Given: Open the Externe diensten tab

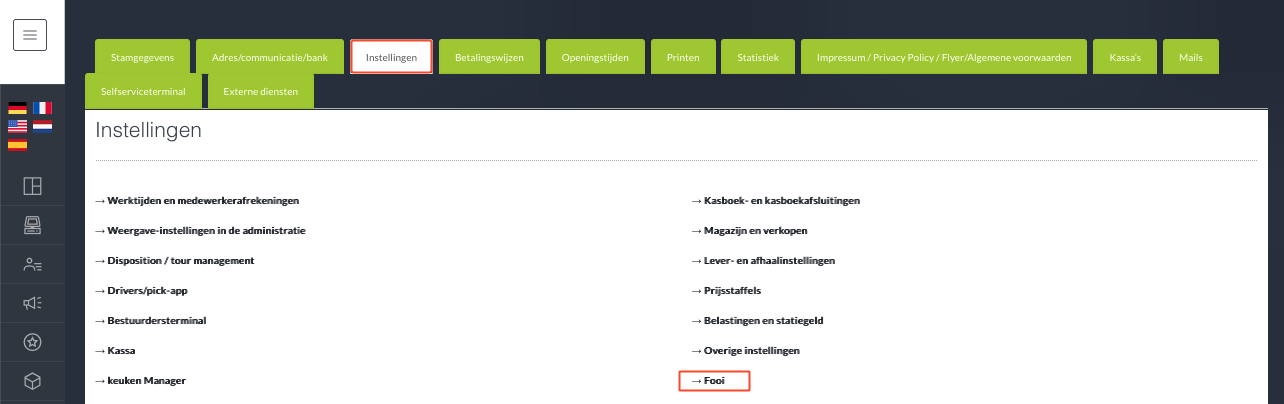Looking at the screenshot, I should click(x=260, y=91).
